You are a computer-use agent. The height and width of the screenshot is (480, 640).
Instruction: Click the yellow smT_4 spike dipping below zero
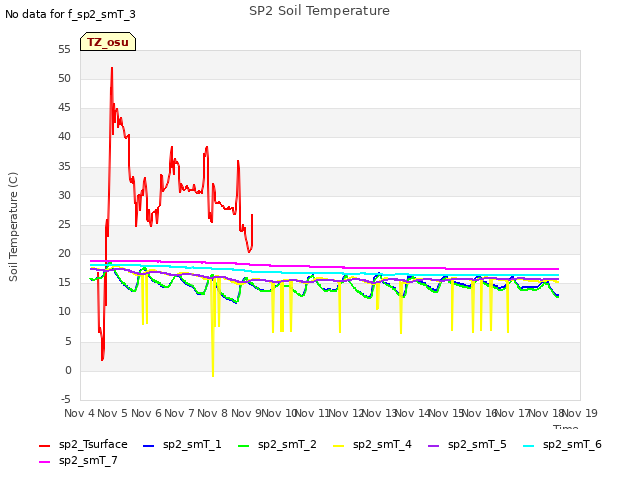(213, 374)
